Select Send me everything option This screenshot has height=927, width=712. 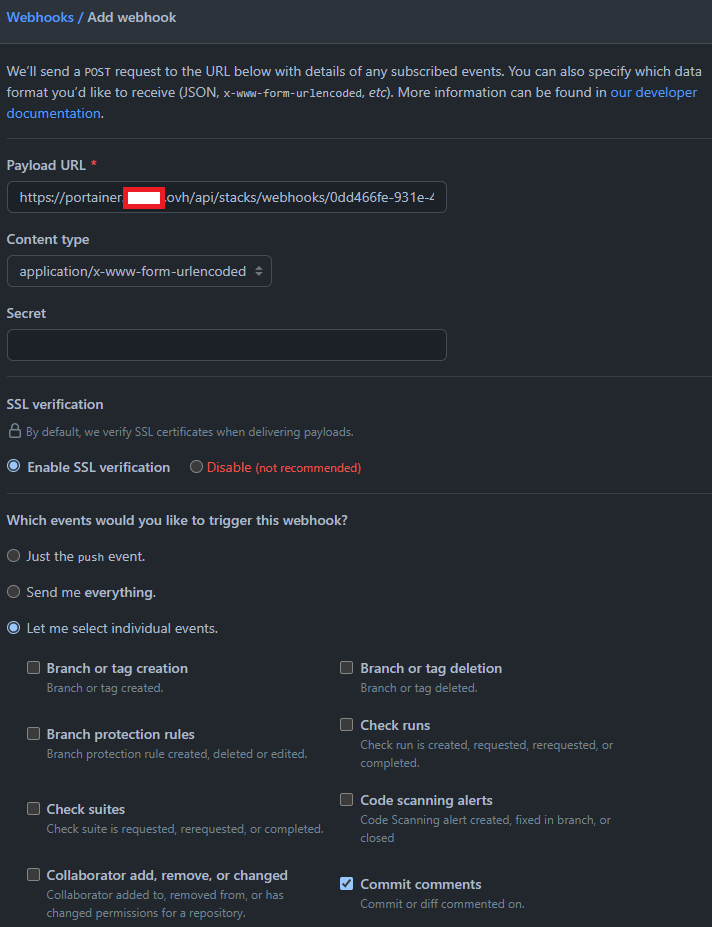pos(14,592)
